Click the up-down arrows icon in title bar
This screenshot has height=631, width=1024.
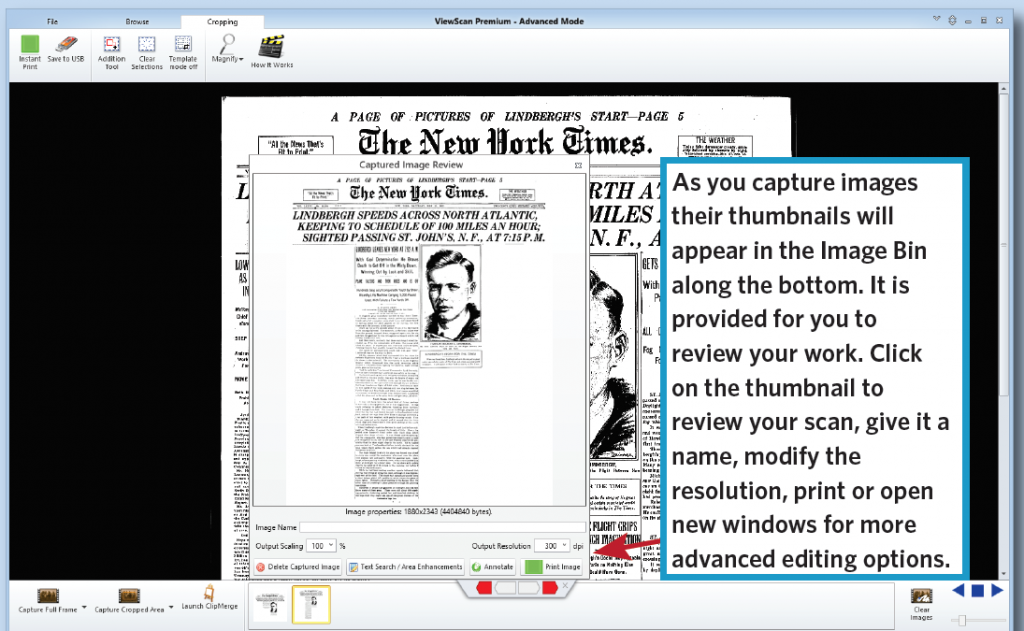pyautogui.click(x=953, y=20)
